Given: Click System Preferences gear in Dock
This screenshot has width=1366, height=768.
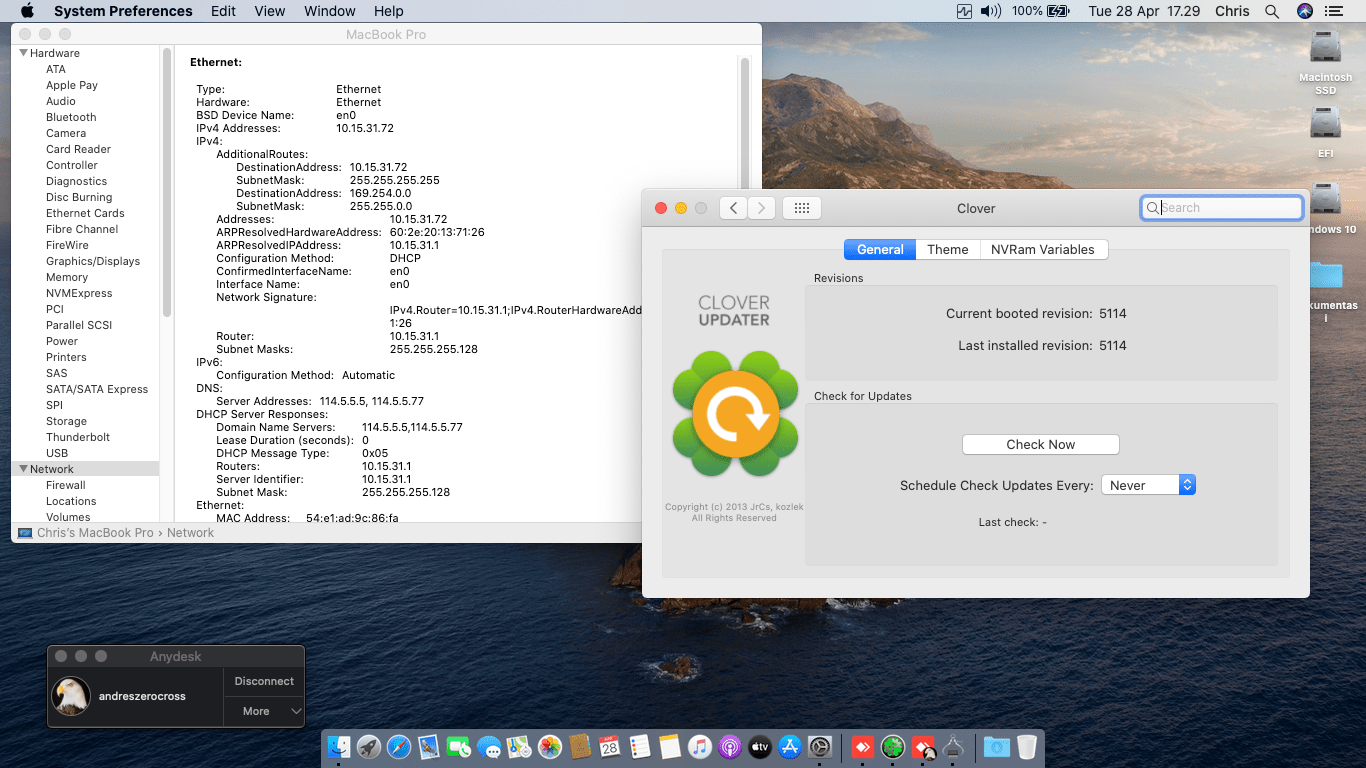Looking at the screenshot, I should click(820, 746).
